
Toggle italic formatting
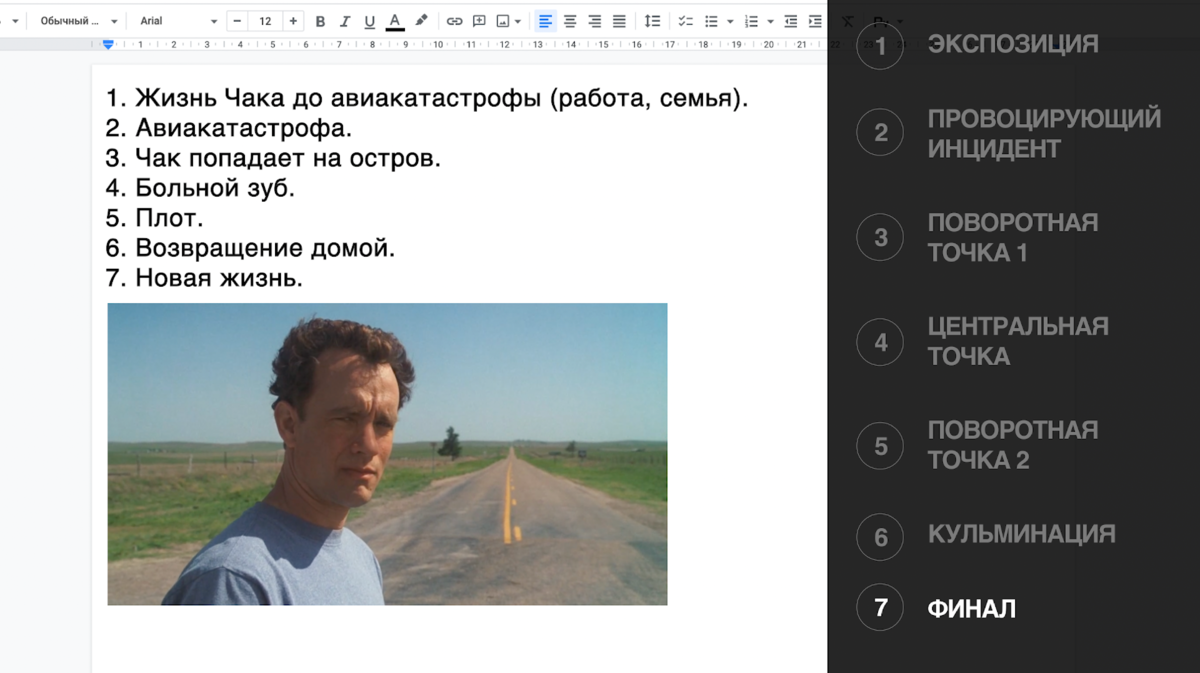(x=345, y=21)
